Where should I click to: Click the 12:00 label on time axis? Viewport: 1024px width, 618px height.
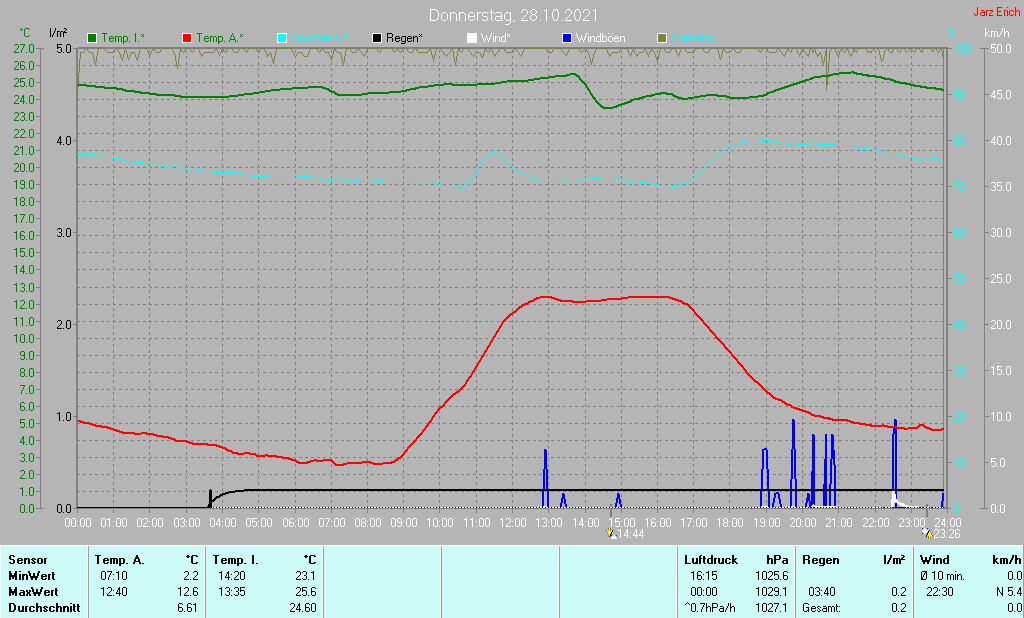[x=513, y=523]
